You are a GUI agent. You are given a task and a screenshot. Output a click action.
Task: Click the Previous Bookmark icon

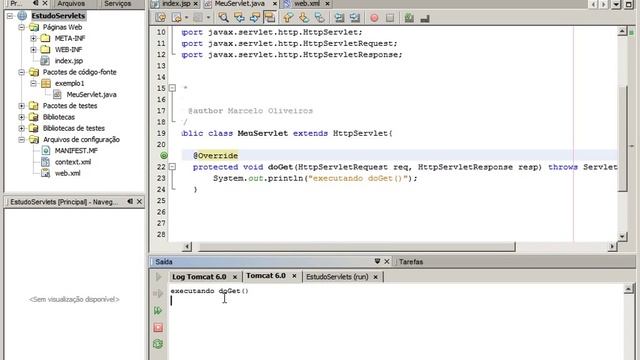pos(288,18)
